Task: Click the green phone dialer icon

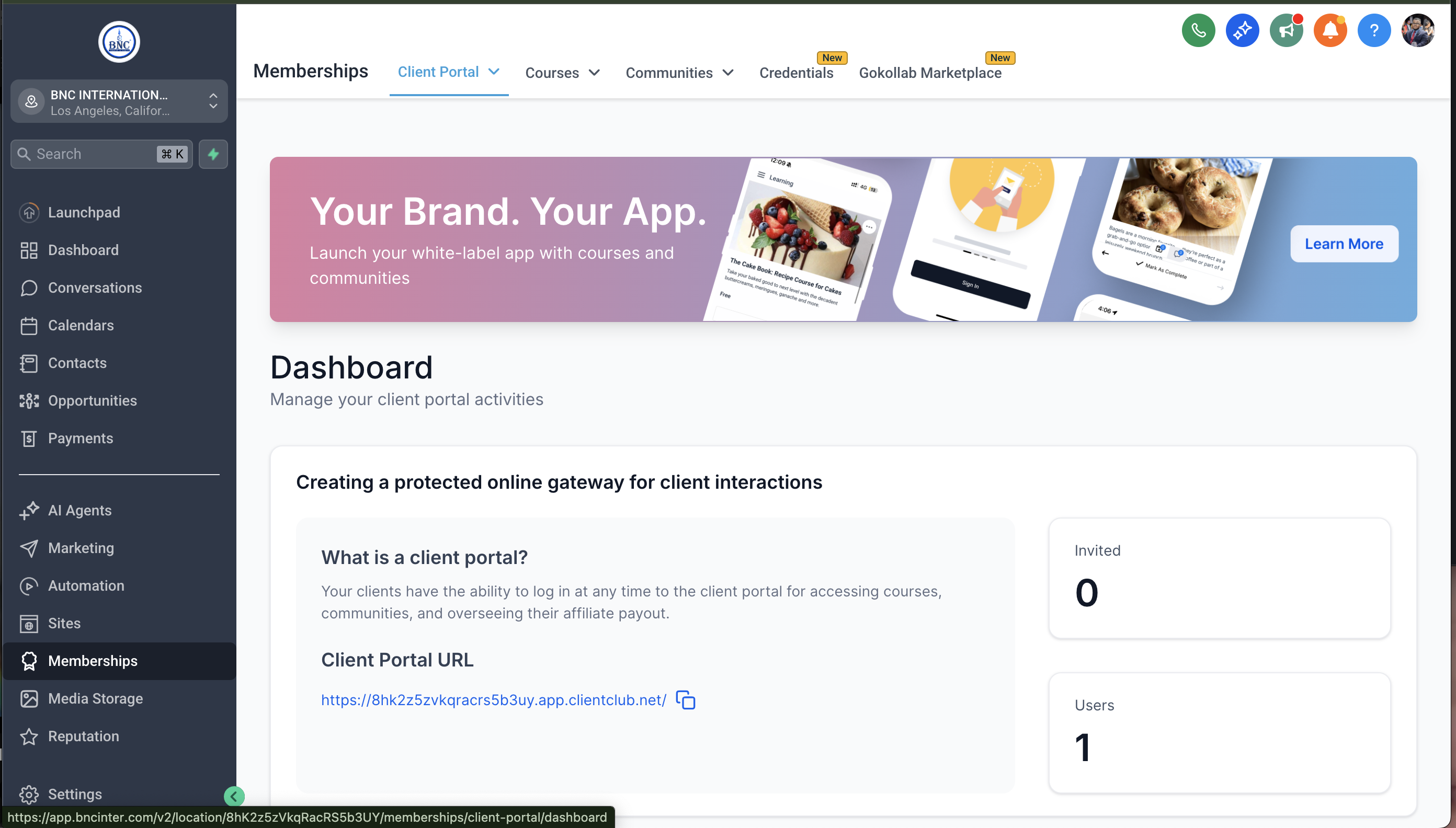Action: point(1198,30)
